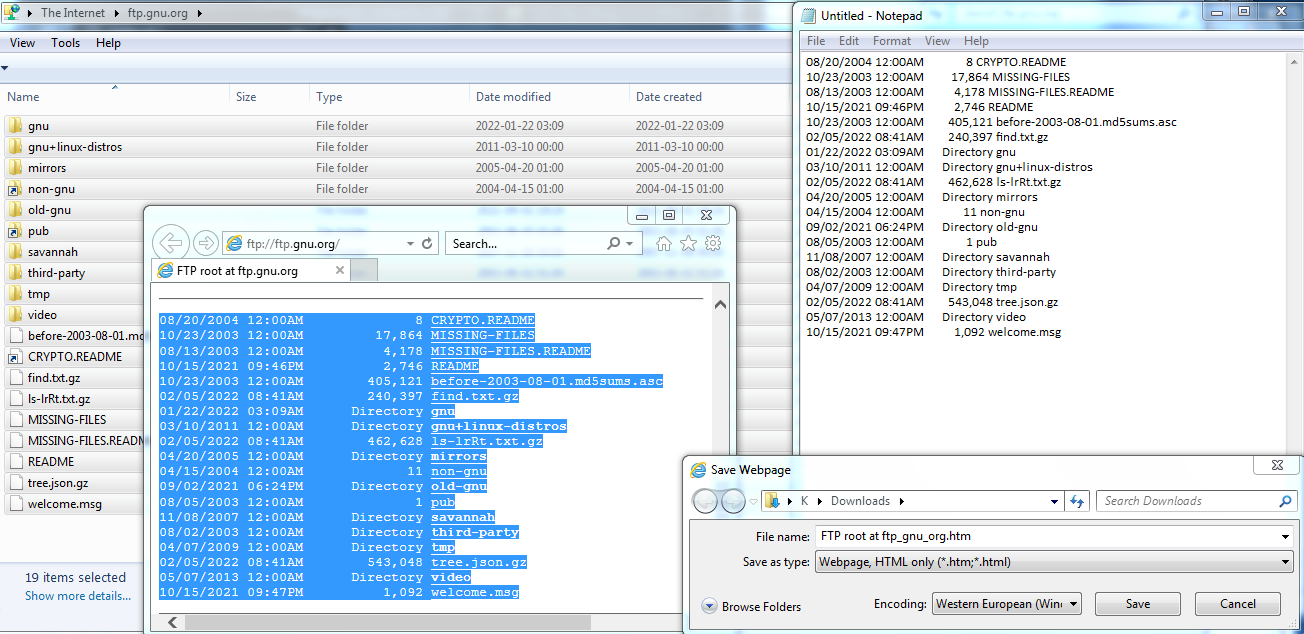The width and height of the screenshot is (1304, 634).
Task: Click the Internet Explorer forward arrow button
Action: click(x=205, y=243)
